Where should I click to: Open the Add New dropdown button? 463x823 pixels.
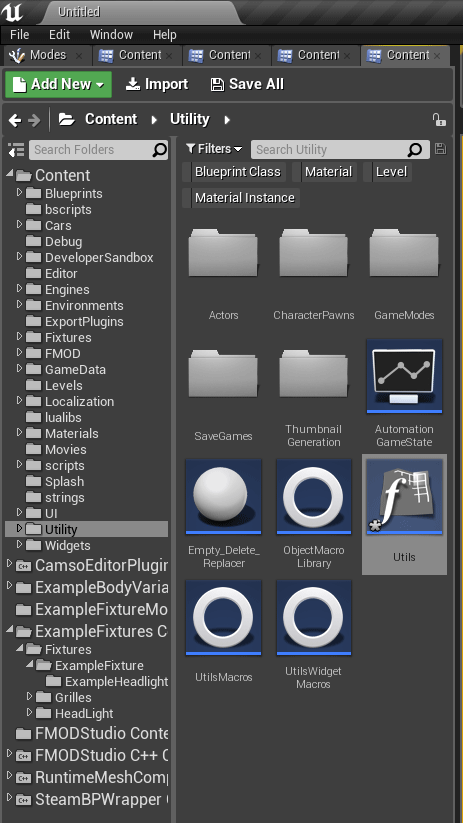coord(58,85)
